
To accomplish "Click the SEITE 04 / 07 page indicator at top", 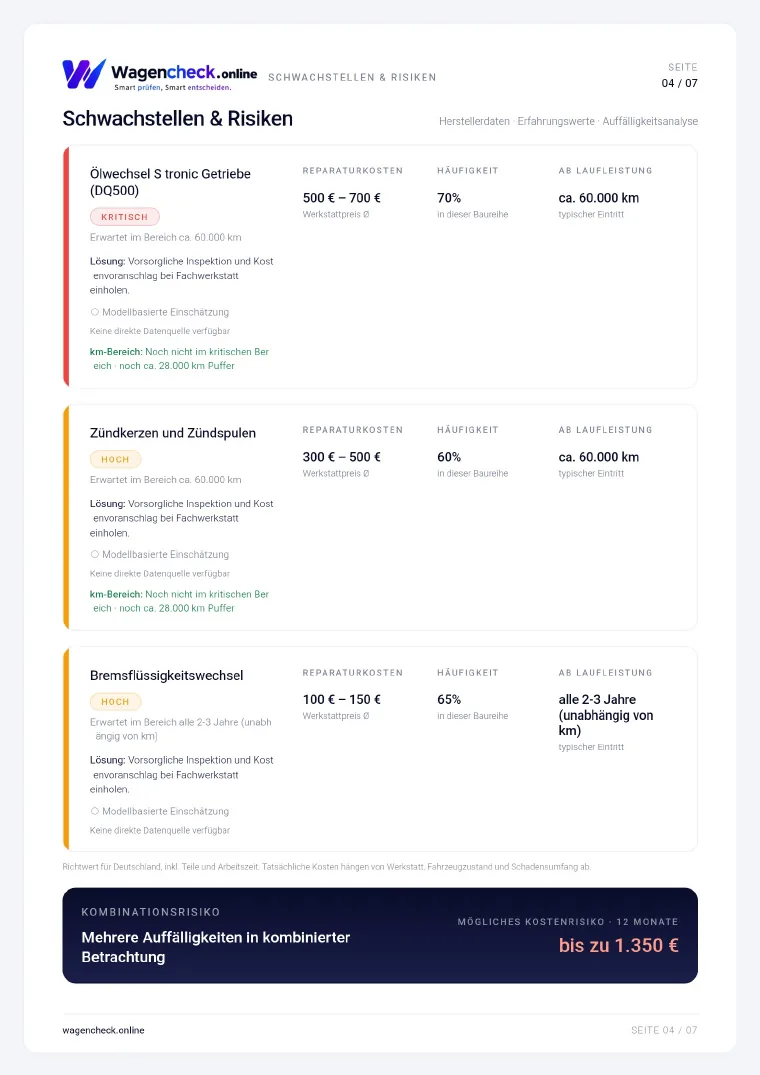I will tap(680, 75).
